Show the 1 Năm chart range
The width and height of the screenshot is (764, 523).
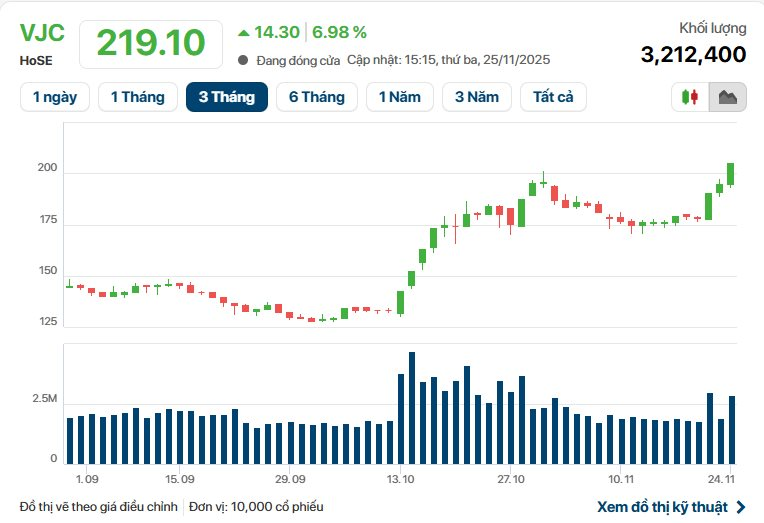click(x=400, y=97)
